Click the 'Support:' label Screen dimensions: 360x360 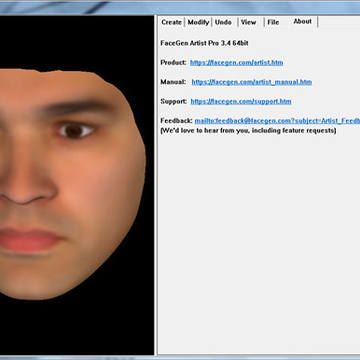[x=174, y=101]
